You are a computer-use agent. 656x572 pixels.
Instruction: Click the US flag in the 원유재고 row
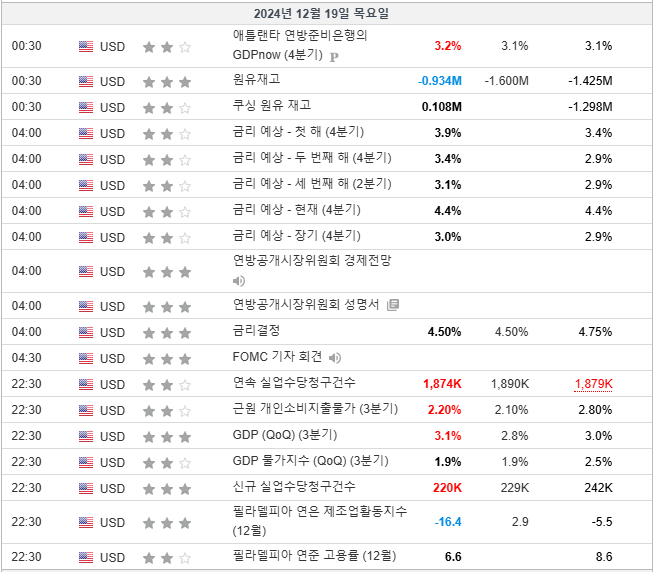click(86, 81)
